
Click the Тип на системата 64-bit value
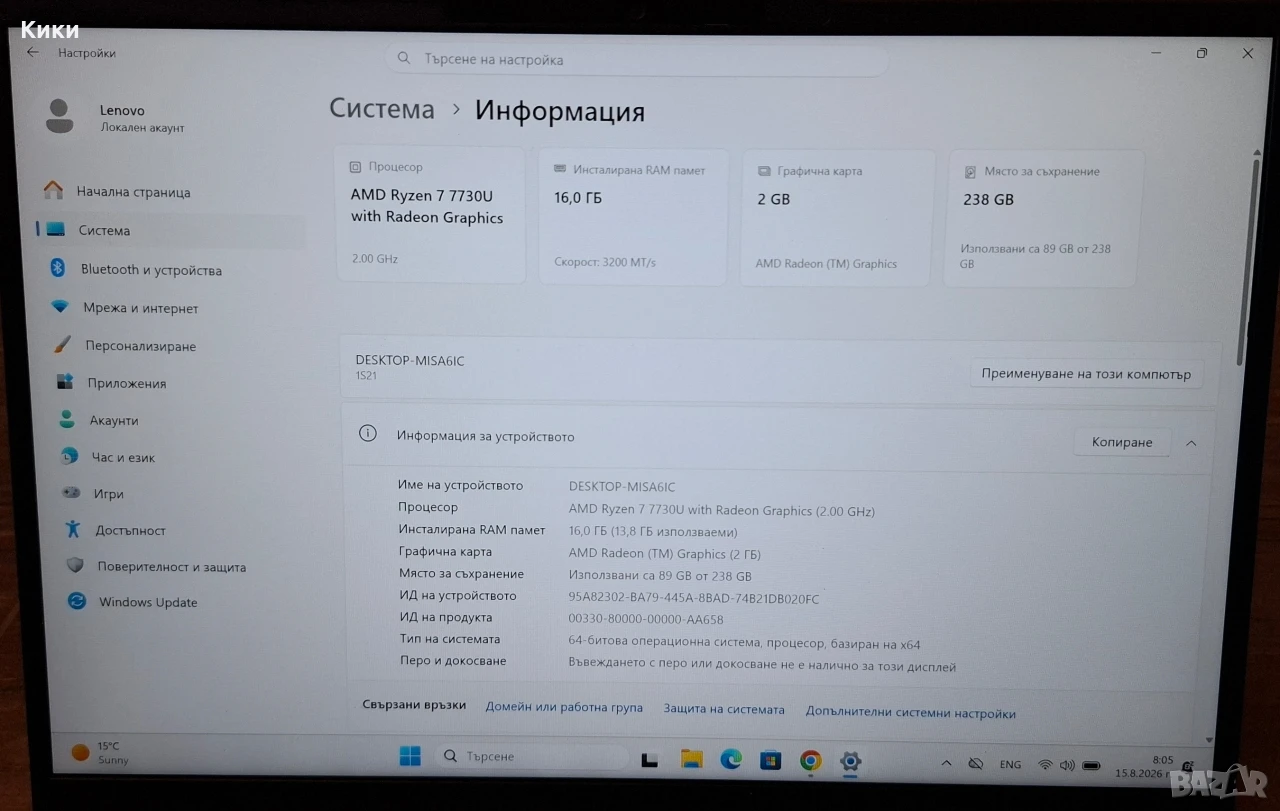tap(745, 644)
